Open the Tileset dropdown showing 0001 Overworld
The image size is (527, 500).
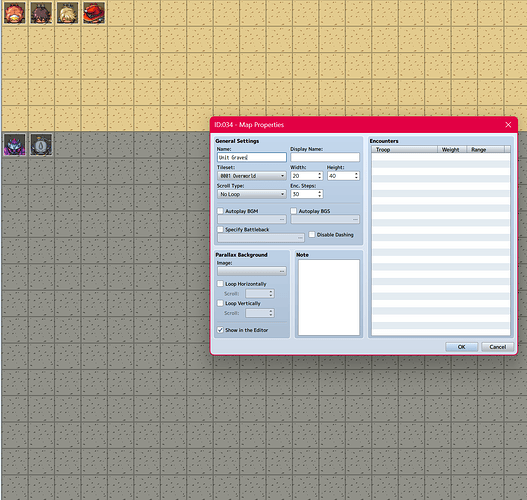tap(252, 176)
